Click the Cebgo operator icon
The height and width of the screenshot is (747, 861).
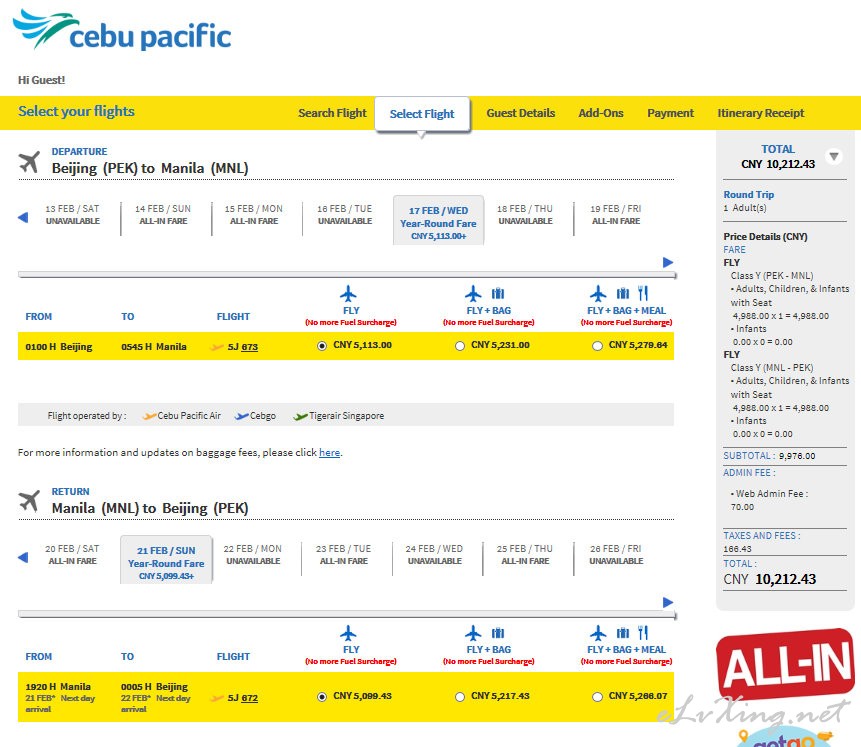point(241,416)
